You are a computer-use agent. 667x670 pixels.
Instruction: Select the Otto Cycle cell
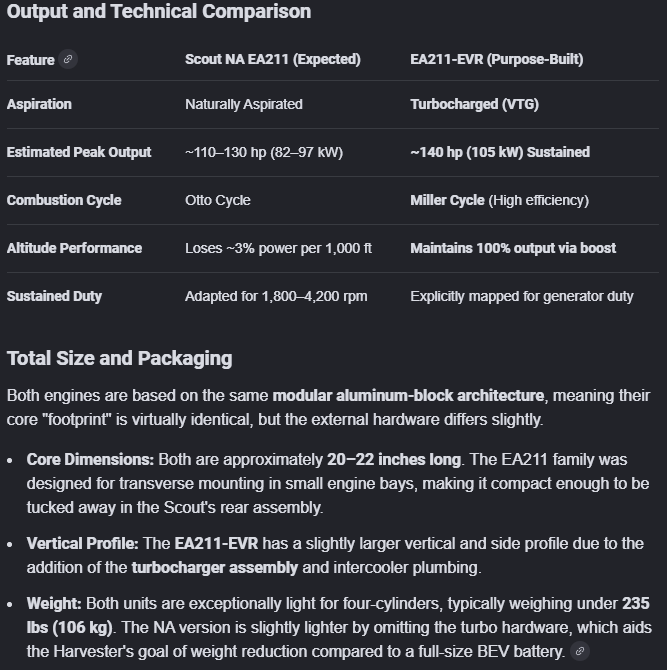[x=218, y=200]
